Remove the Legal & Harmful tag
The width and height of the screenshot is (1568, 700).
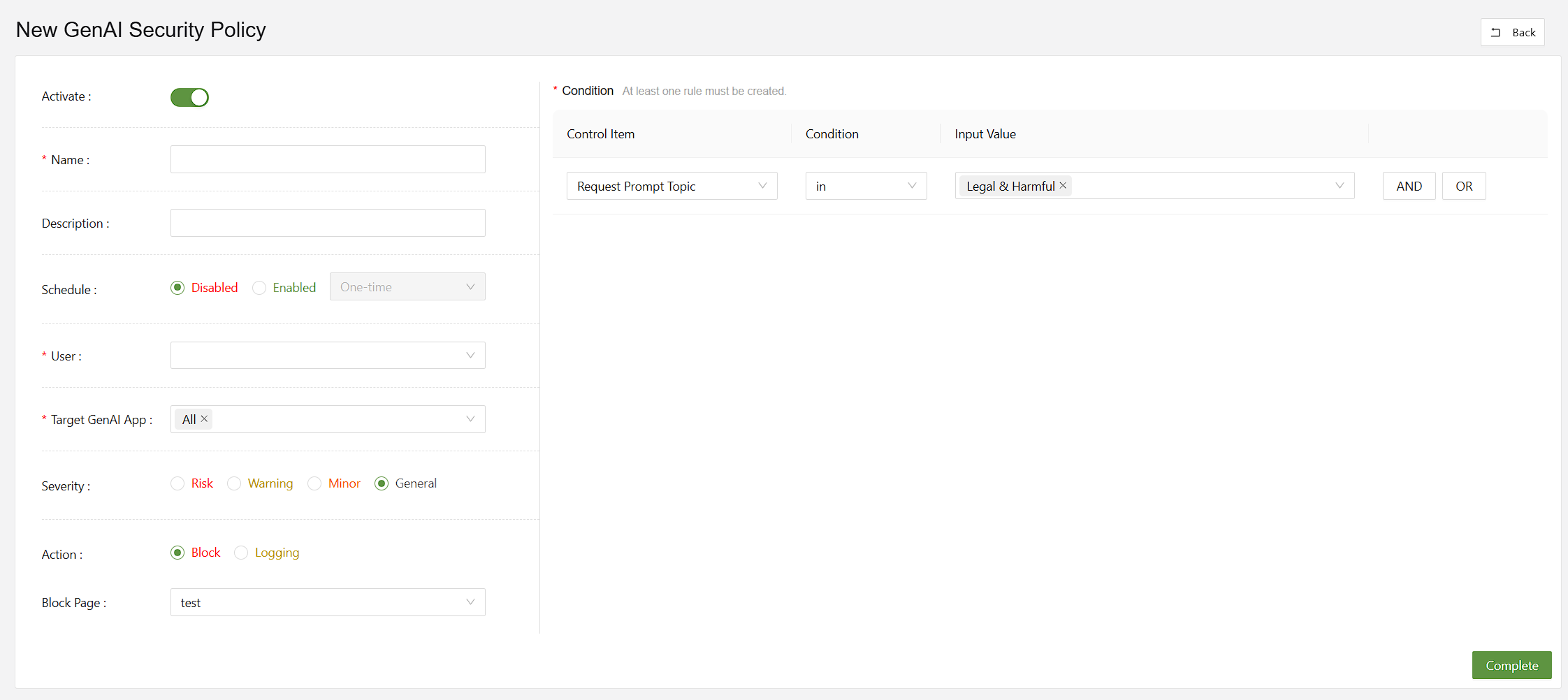(x=1063, y=186)
